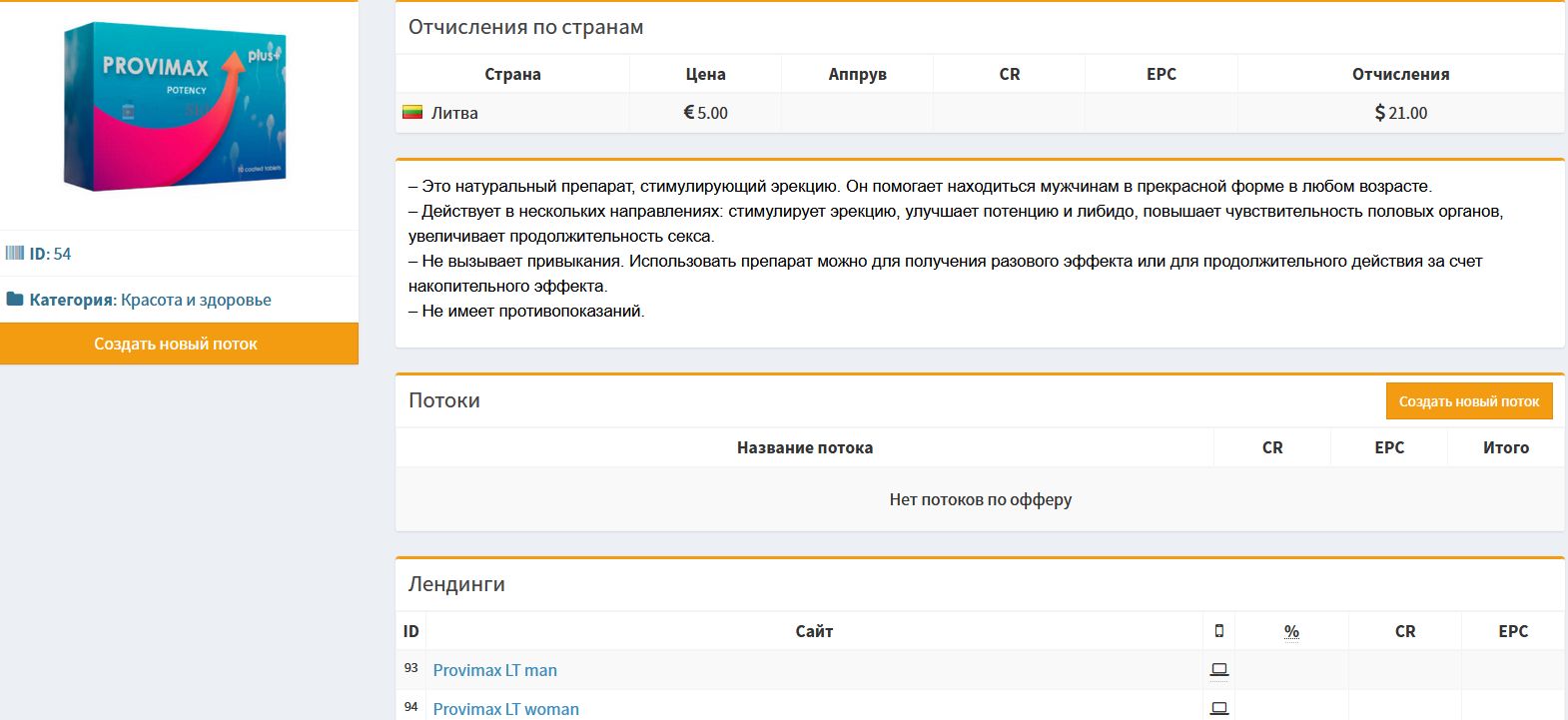Click the orange Создать новый поток sidebar button

point(179,344)
